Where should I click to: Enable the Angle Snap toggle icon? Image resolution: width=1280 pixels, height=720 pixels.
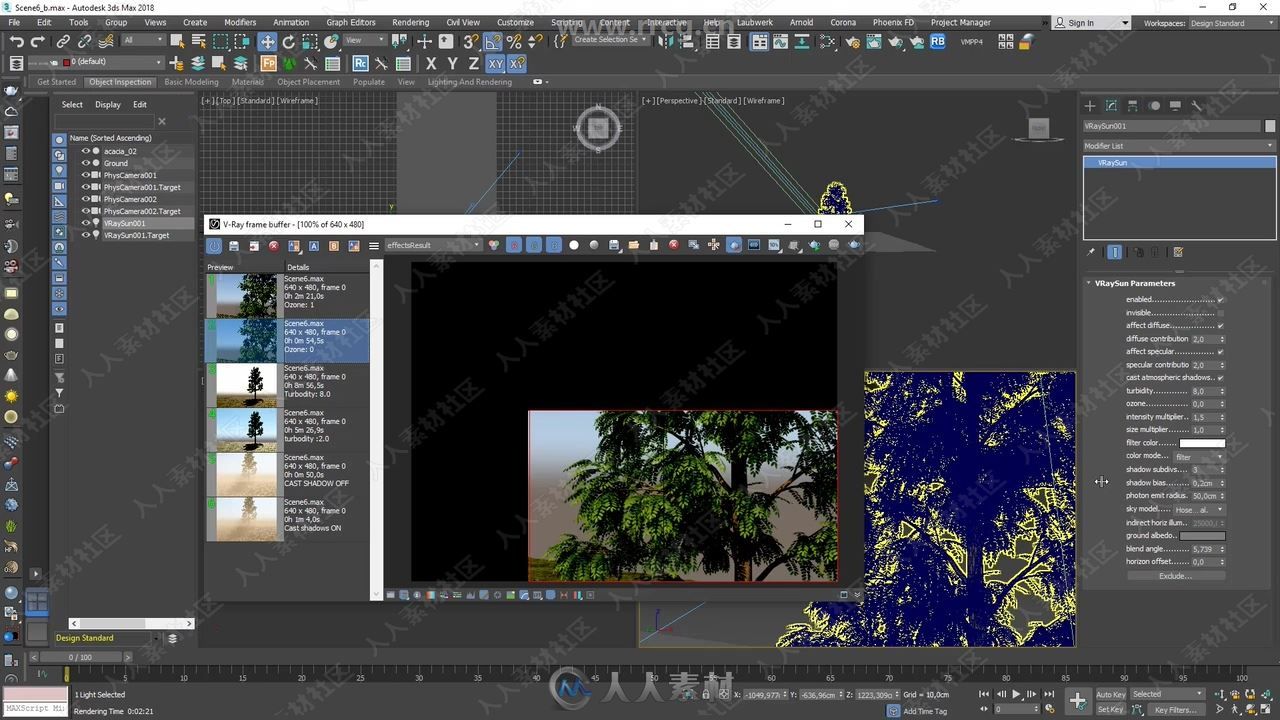pyautogui.click(x=493, y=41)
